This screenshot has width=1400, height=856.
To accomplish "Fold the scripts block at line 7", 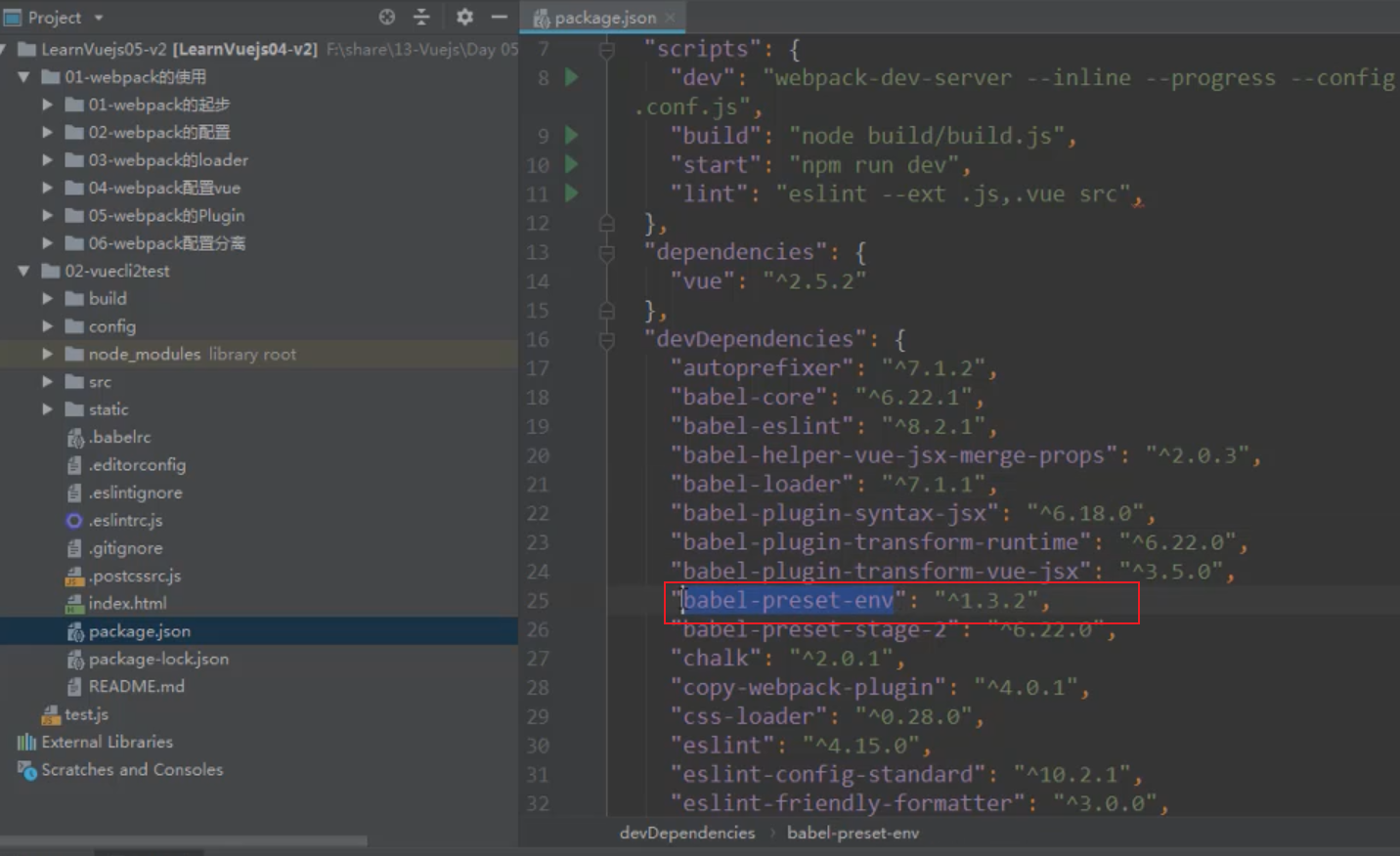I will tap(606, 49).
